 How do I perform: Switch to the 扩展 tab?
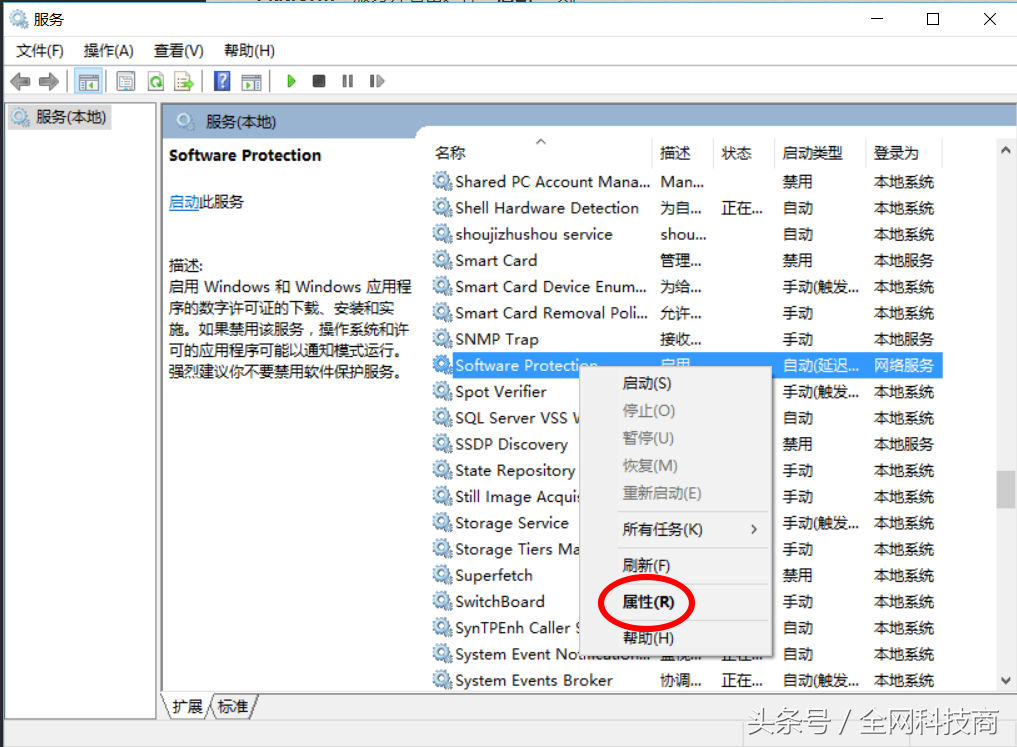(x=187, y=706)
